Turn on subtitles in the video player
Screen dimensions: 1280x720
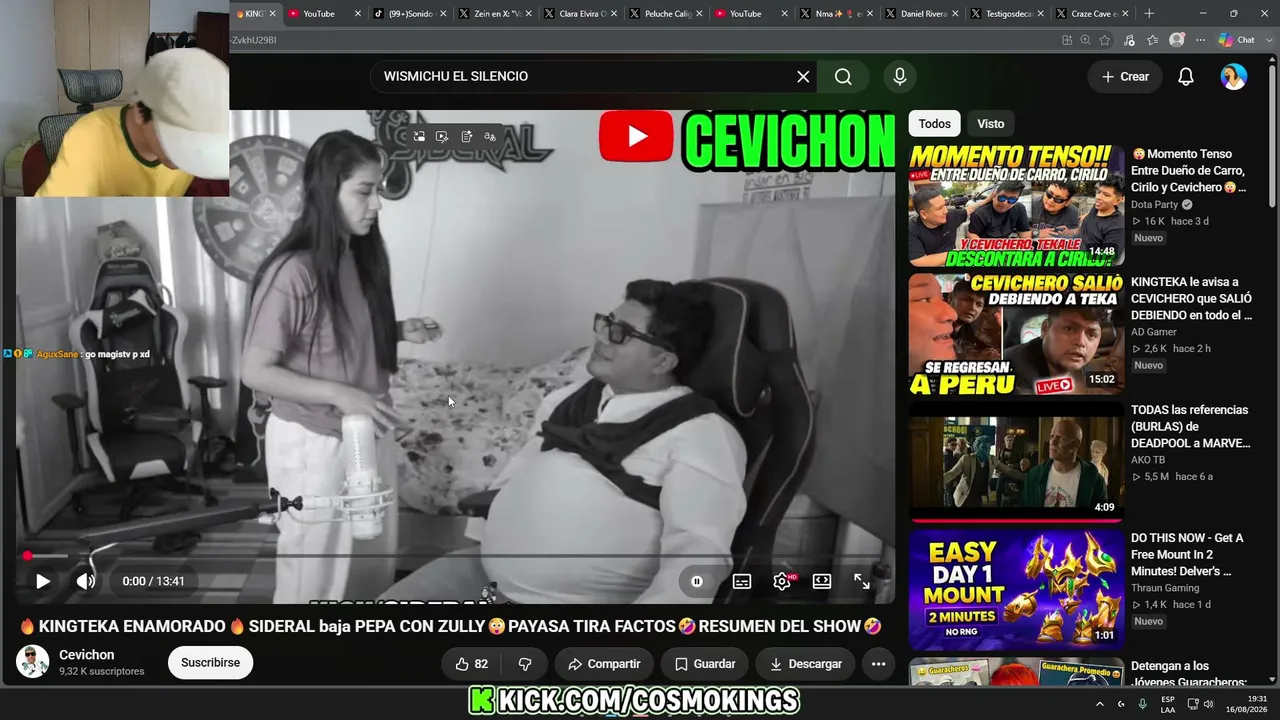pos(742,581)
